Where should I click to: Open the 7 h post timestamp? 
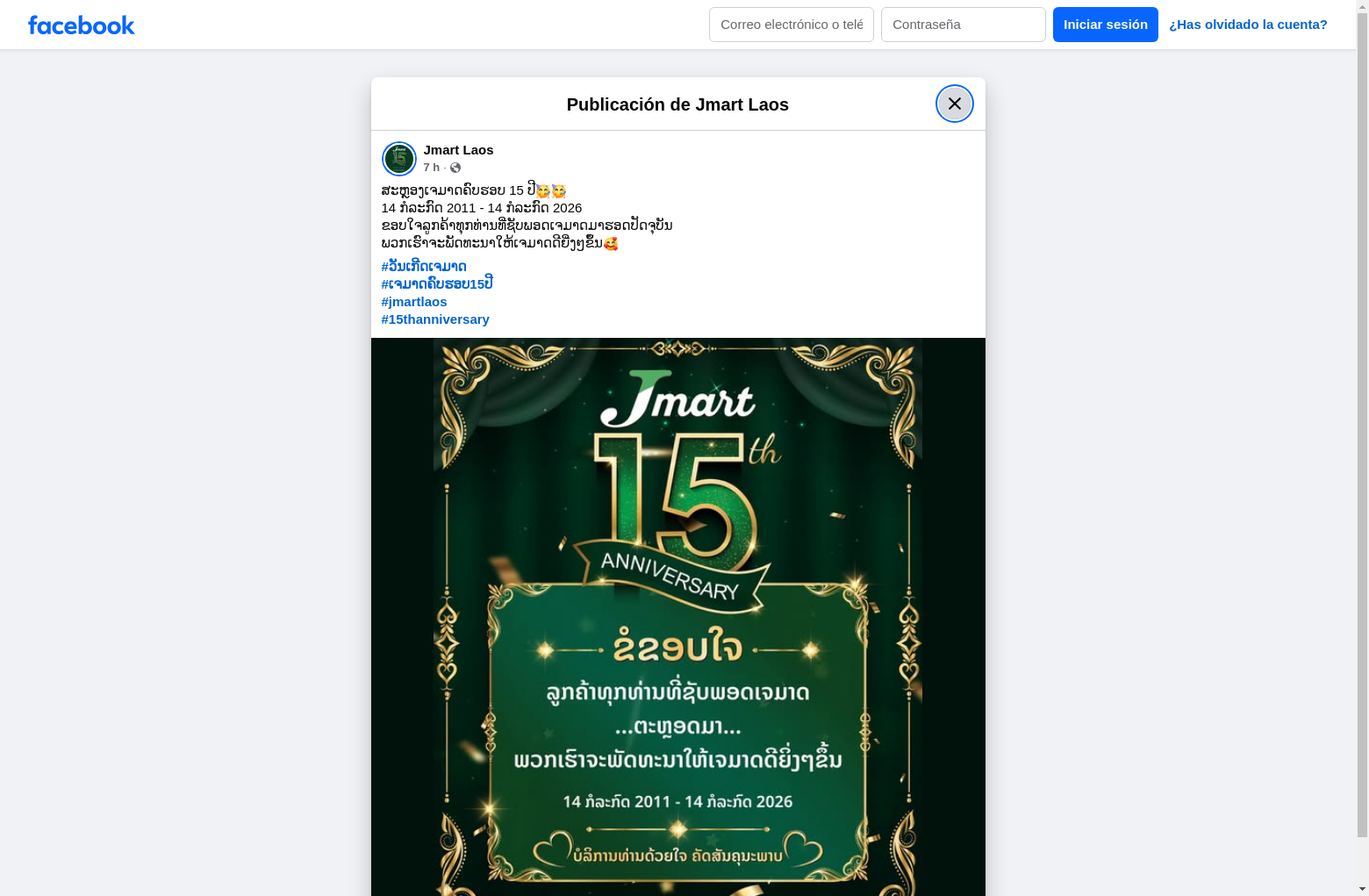(432, 168)
